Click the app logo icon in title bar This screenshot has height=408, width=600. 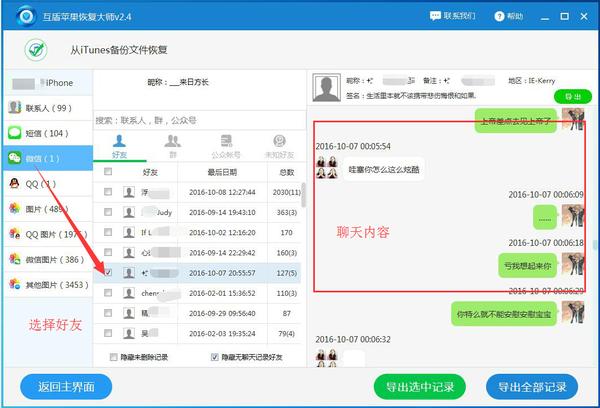(26, 16)
